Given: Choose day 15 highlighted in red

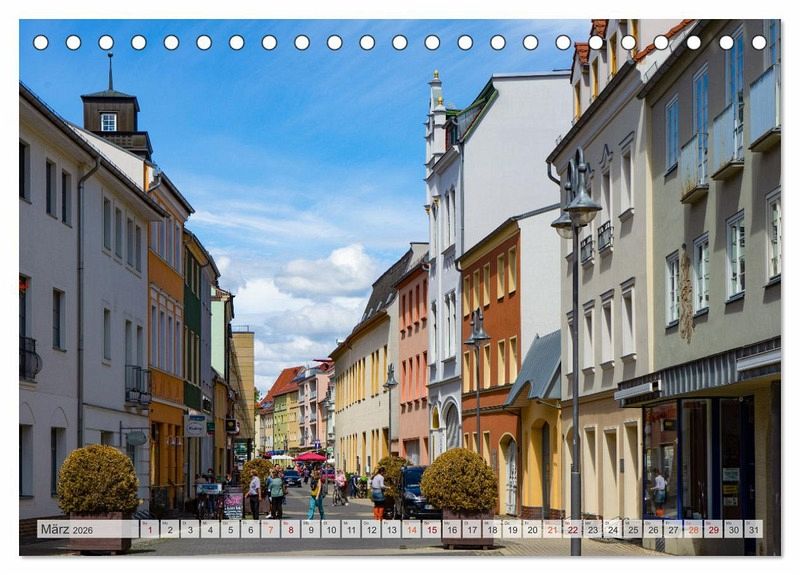Looking at the screenshot, I should pyautogui.click(x=431, y=529).
